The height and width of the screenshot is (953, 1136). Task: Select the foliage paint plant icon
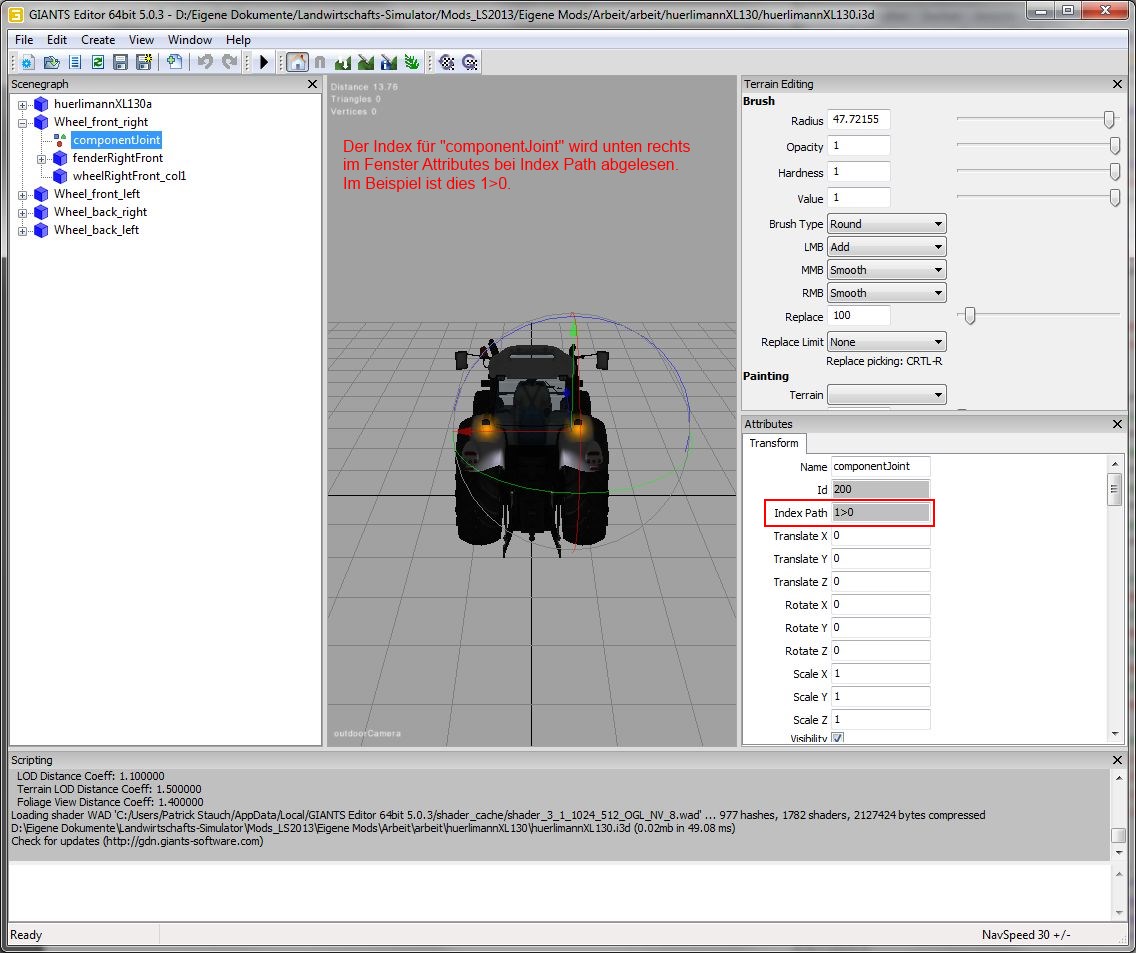(x=412, y=62)
